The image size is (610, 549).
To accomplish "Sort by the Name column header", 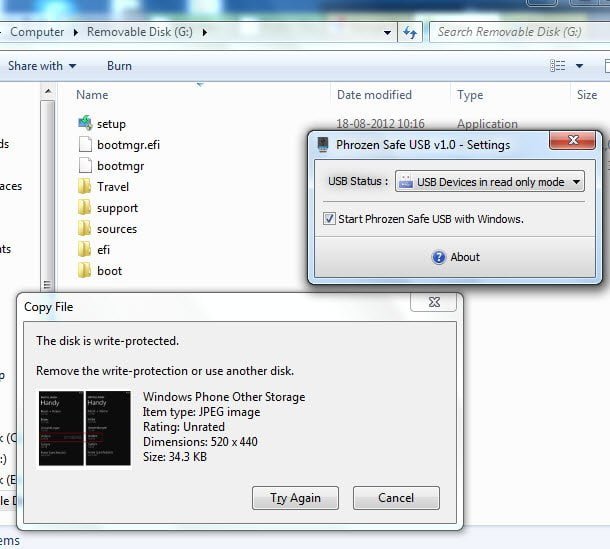I will pos(92,95).
